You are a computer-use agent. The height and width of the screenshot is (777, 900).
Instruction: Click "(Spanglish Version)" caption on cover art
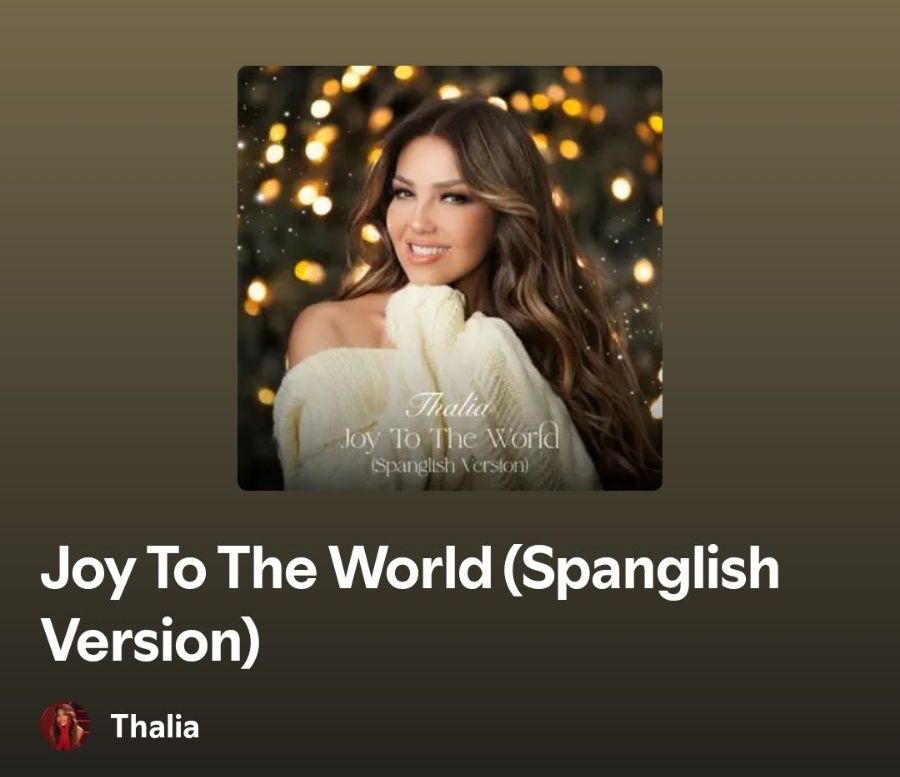click(450, 465)
